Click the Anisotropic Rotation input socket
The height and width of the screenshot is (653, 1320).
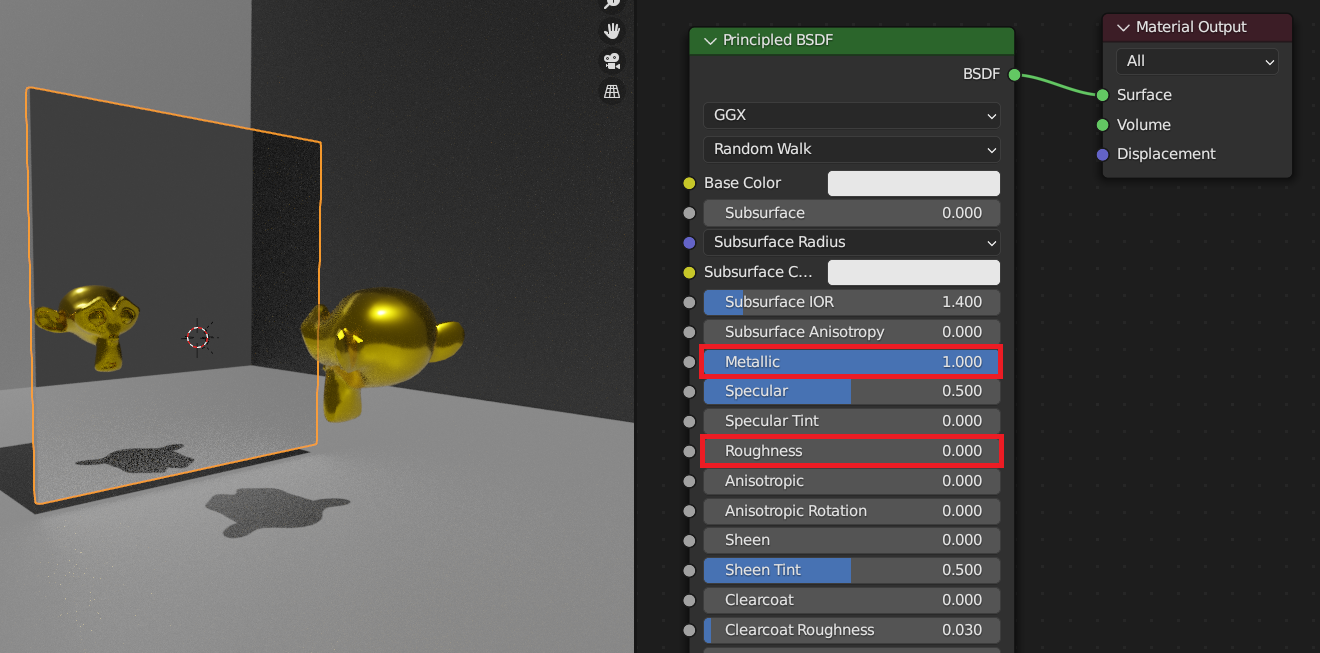pos(689,511)
